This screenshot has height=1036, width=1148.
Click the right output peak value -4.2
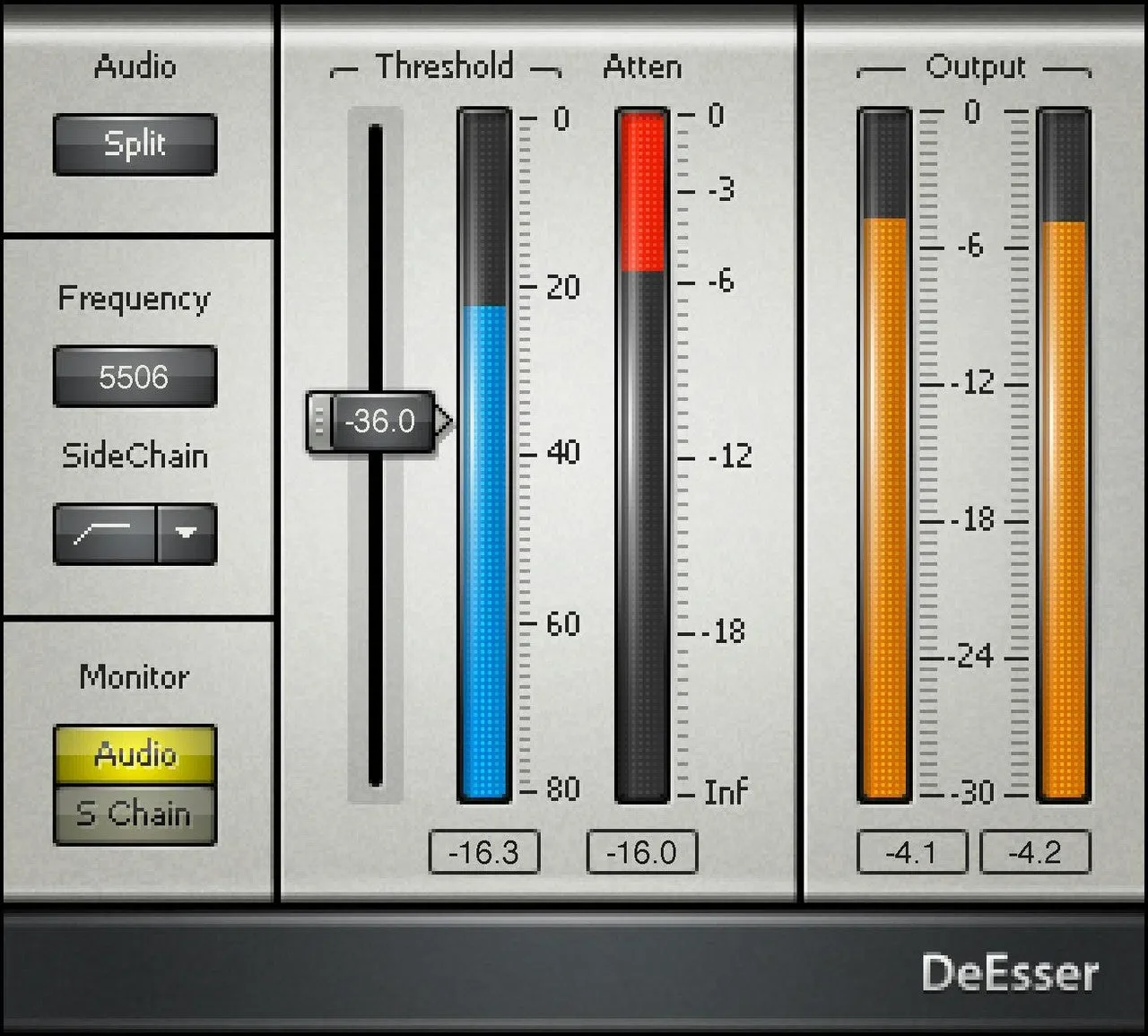(1035, 852)
